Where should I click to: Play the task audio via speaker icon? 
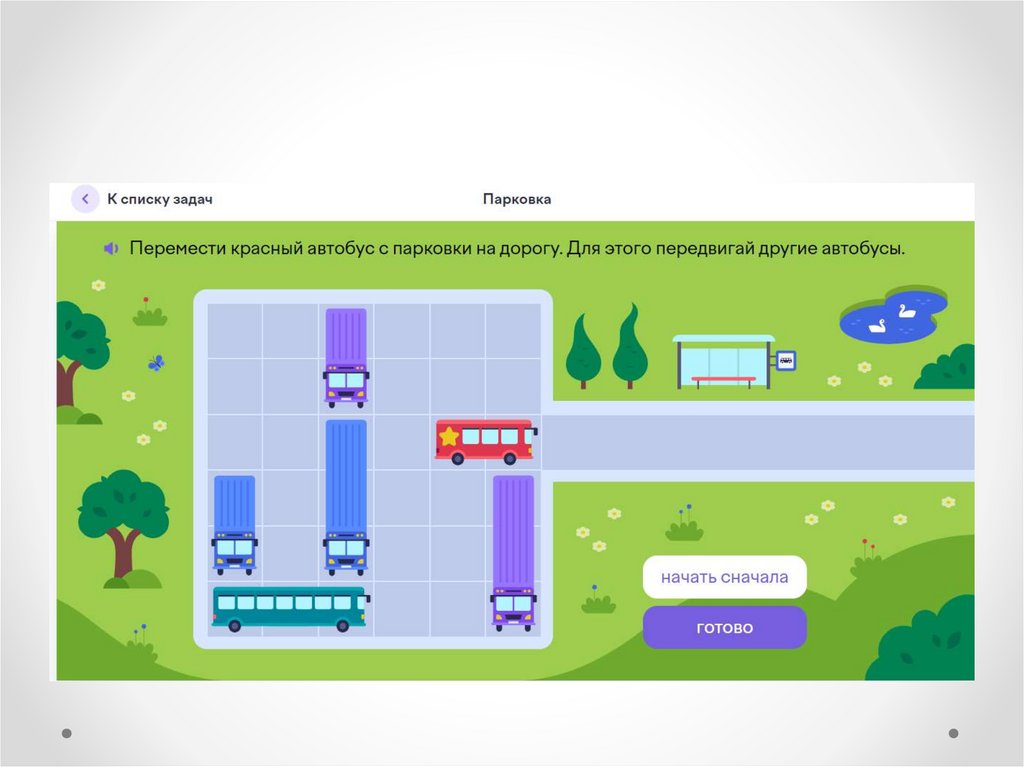pyautogui.click(x=112, y=248)
